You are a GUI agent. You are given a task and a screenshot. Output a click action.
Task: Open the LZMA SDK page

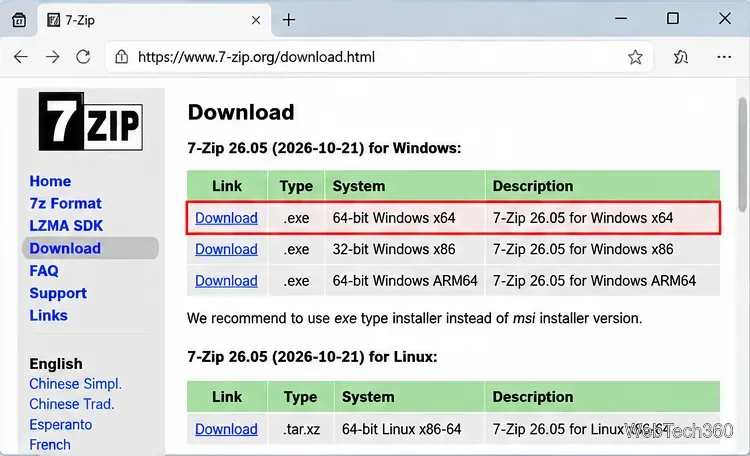click(66, 226)
